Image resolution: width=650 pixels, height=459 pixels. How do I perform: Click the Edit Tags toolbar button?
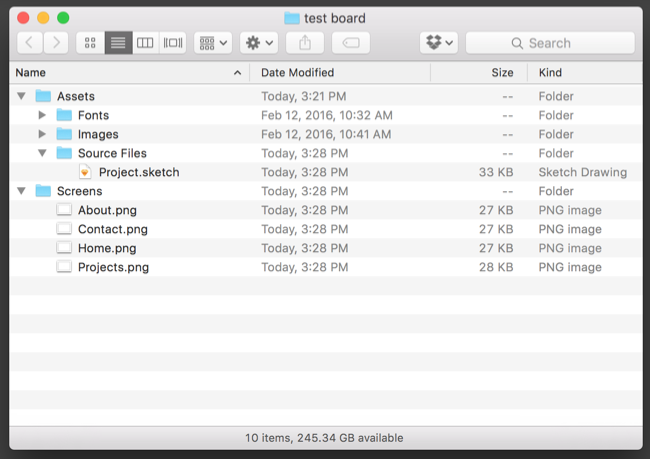(x=351, y=43)
